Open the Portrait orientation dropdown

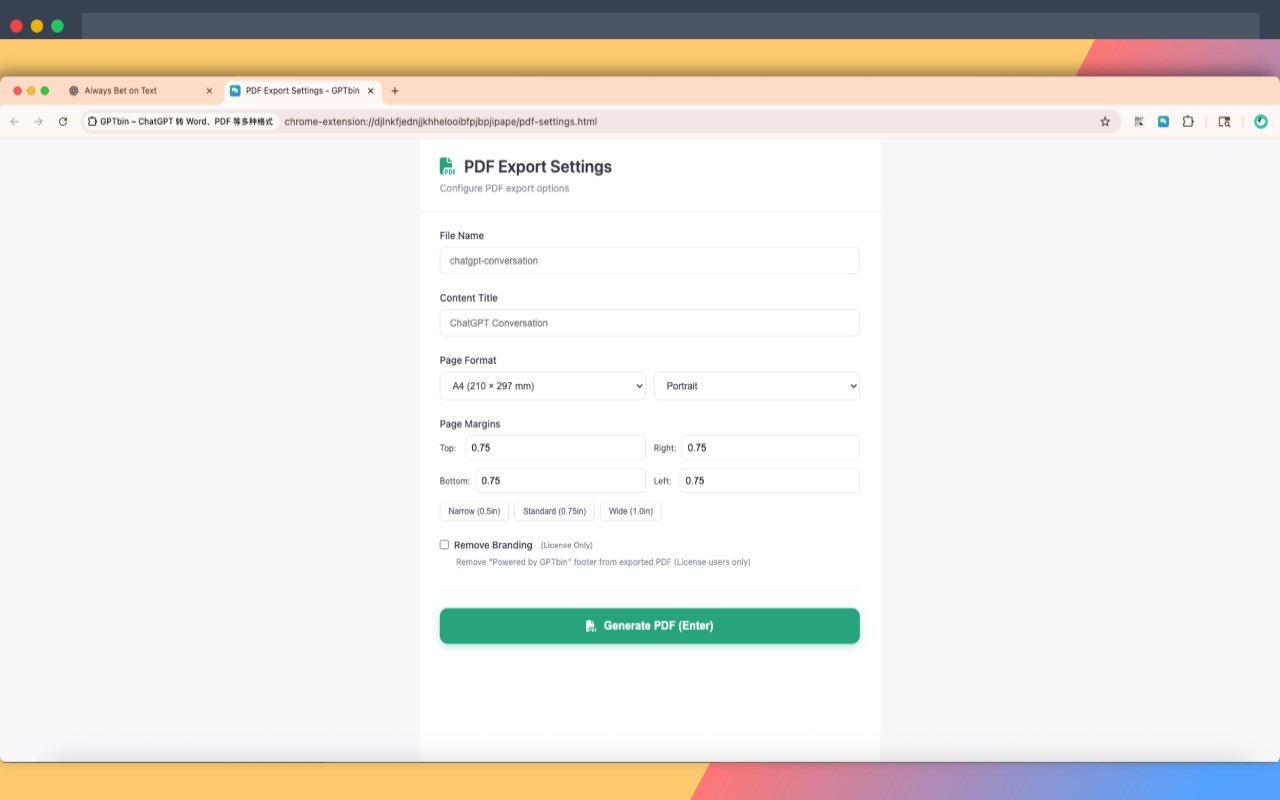757,386
